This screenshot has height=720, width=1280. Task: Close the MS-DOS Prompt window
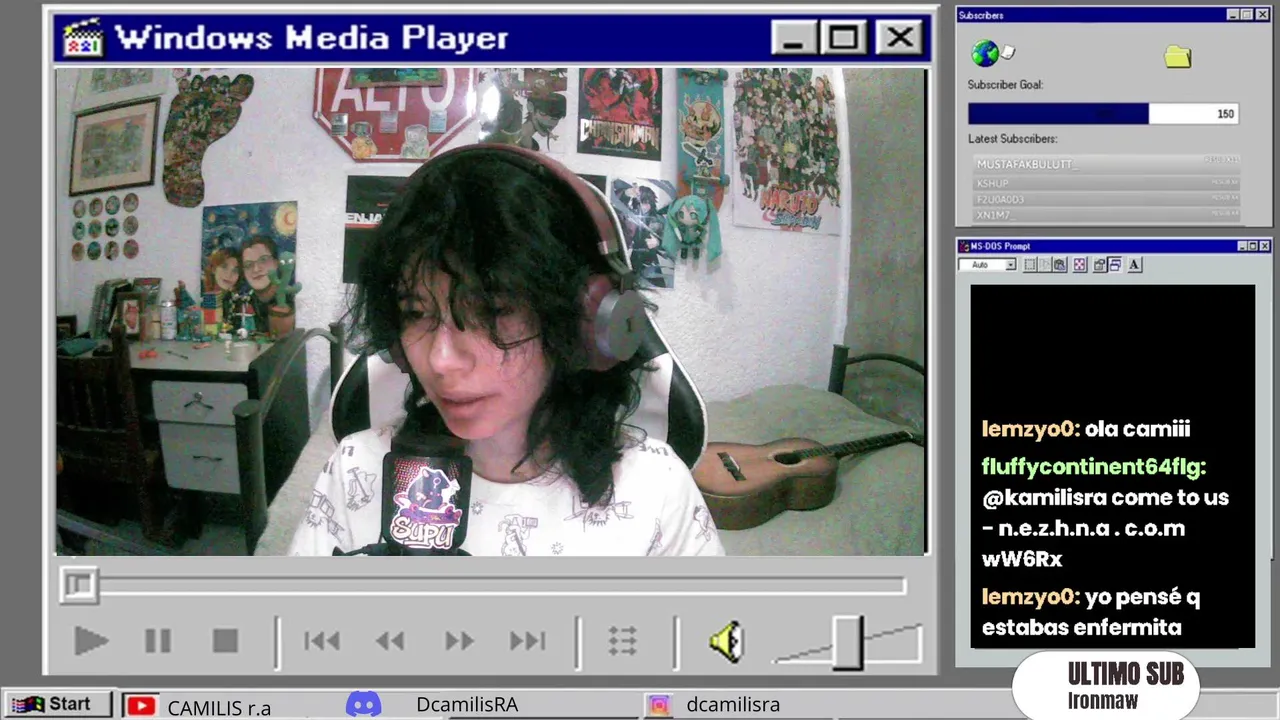[x=1264, y=246]
